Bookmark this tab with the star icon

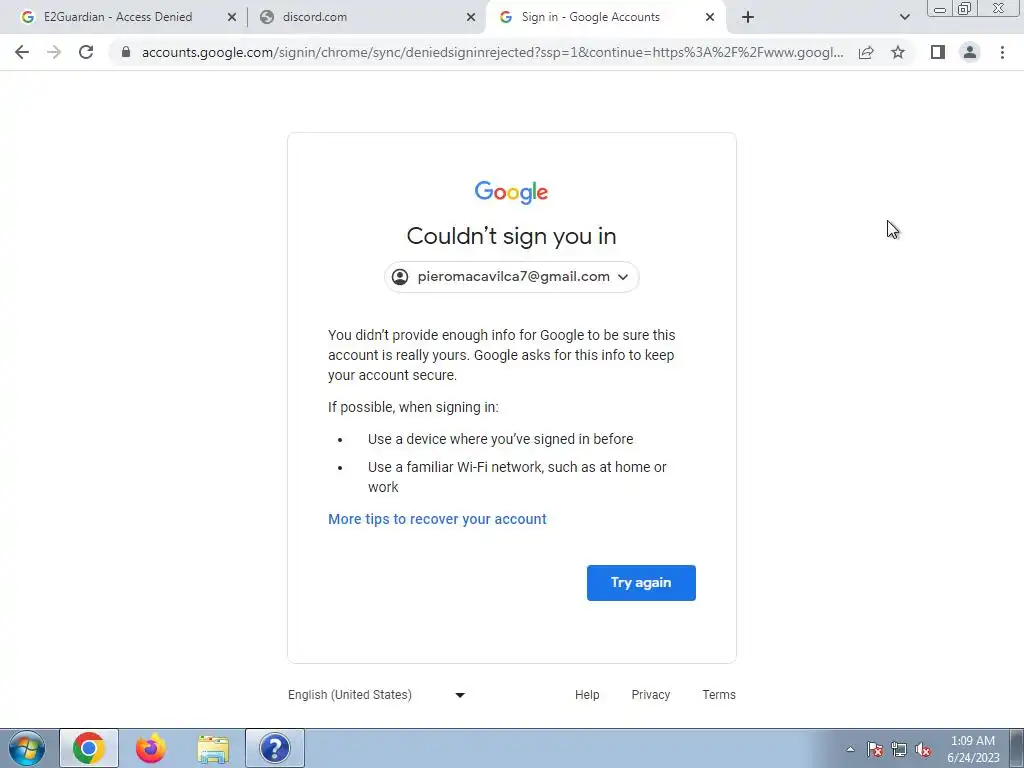click(x=898, y=52)
